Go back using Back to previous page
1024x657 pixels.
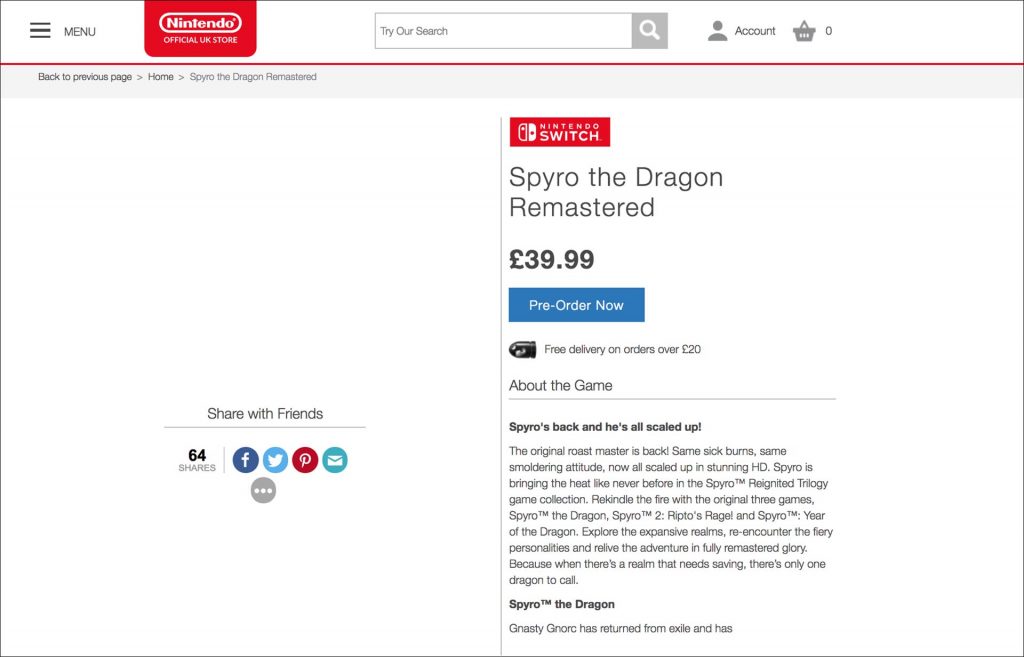85,77
